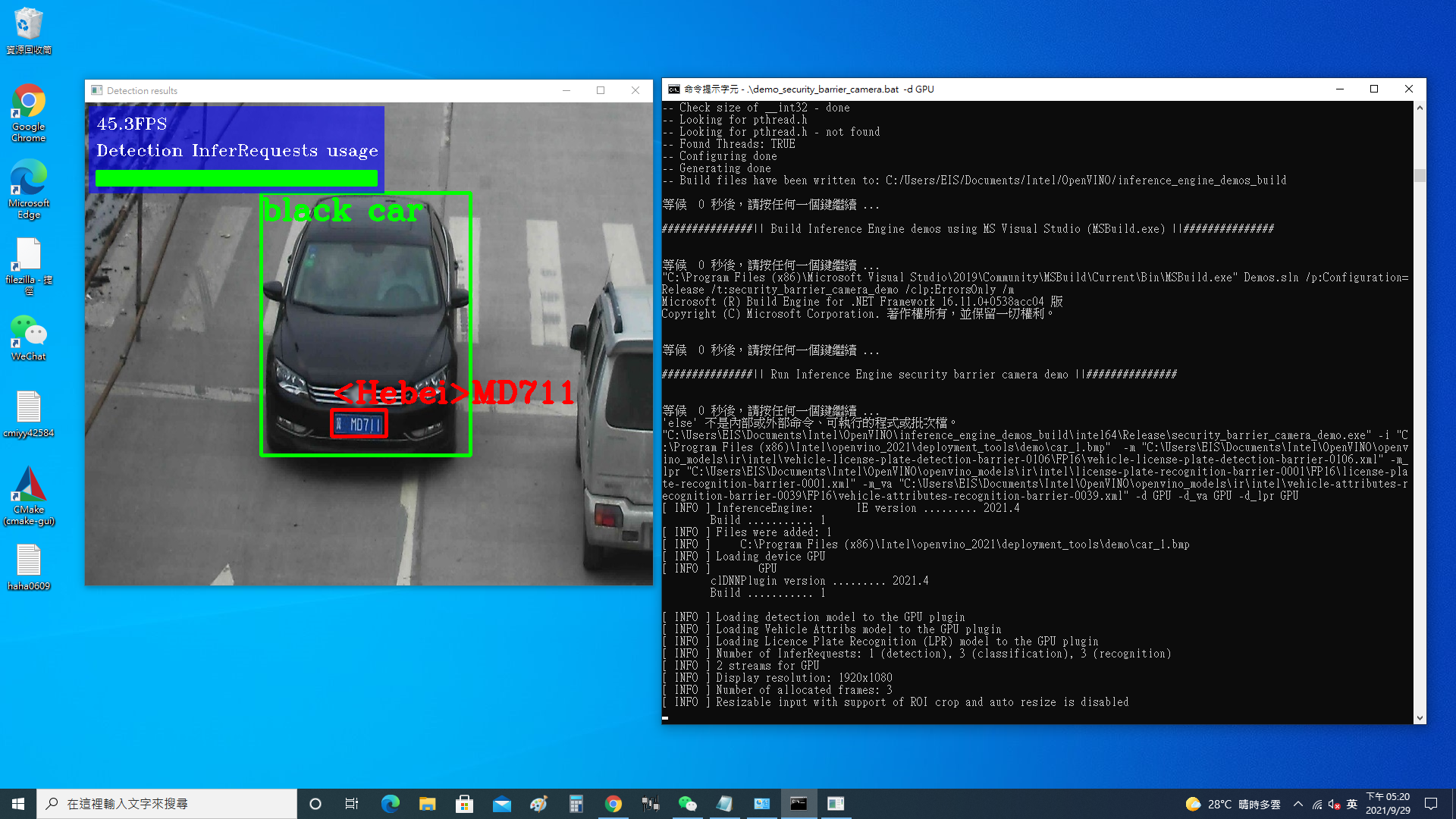Switch input language indicator 英
Viewport: 1456px width, 819px height.
pos(1351,804)
